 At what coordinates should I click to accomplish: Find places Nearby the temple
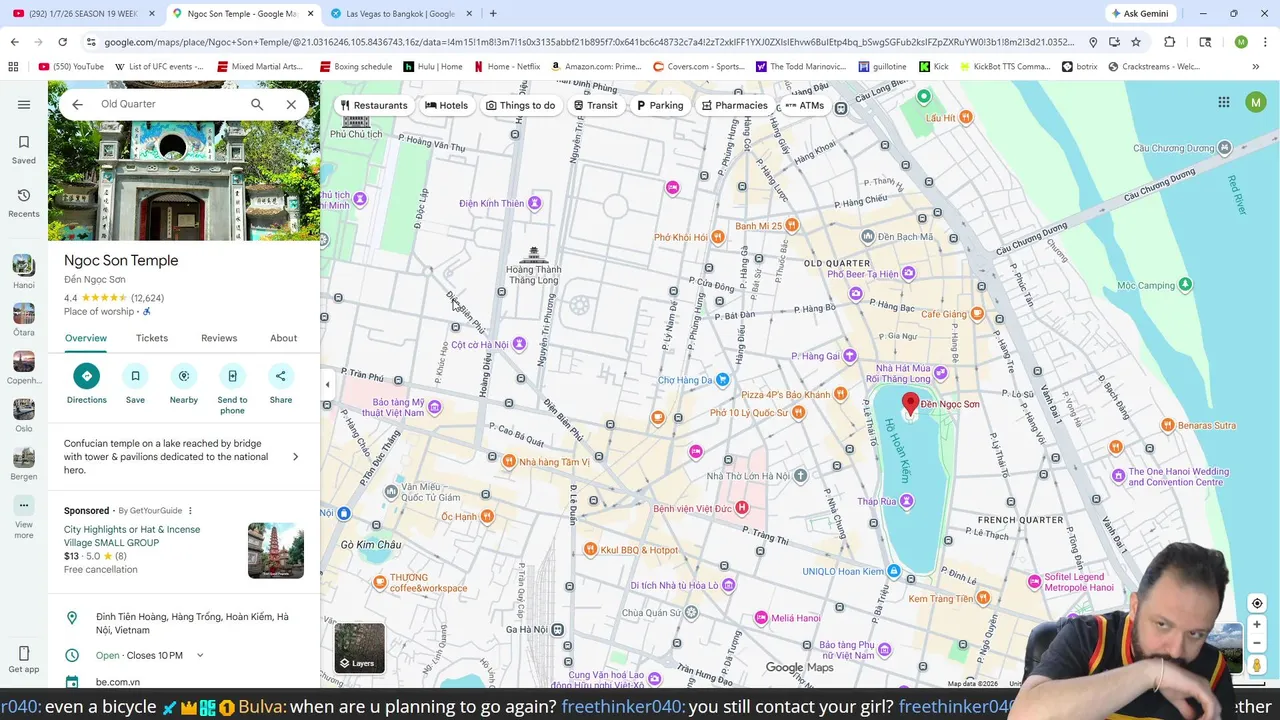click(x=184, y=384)
